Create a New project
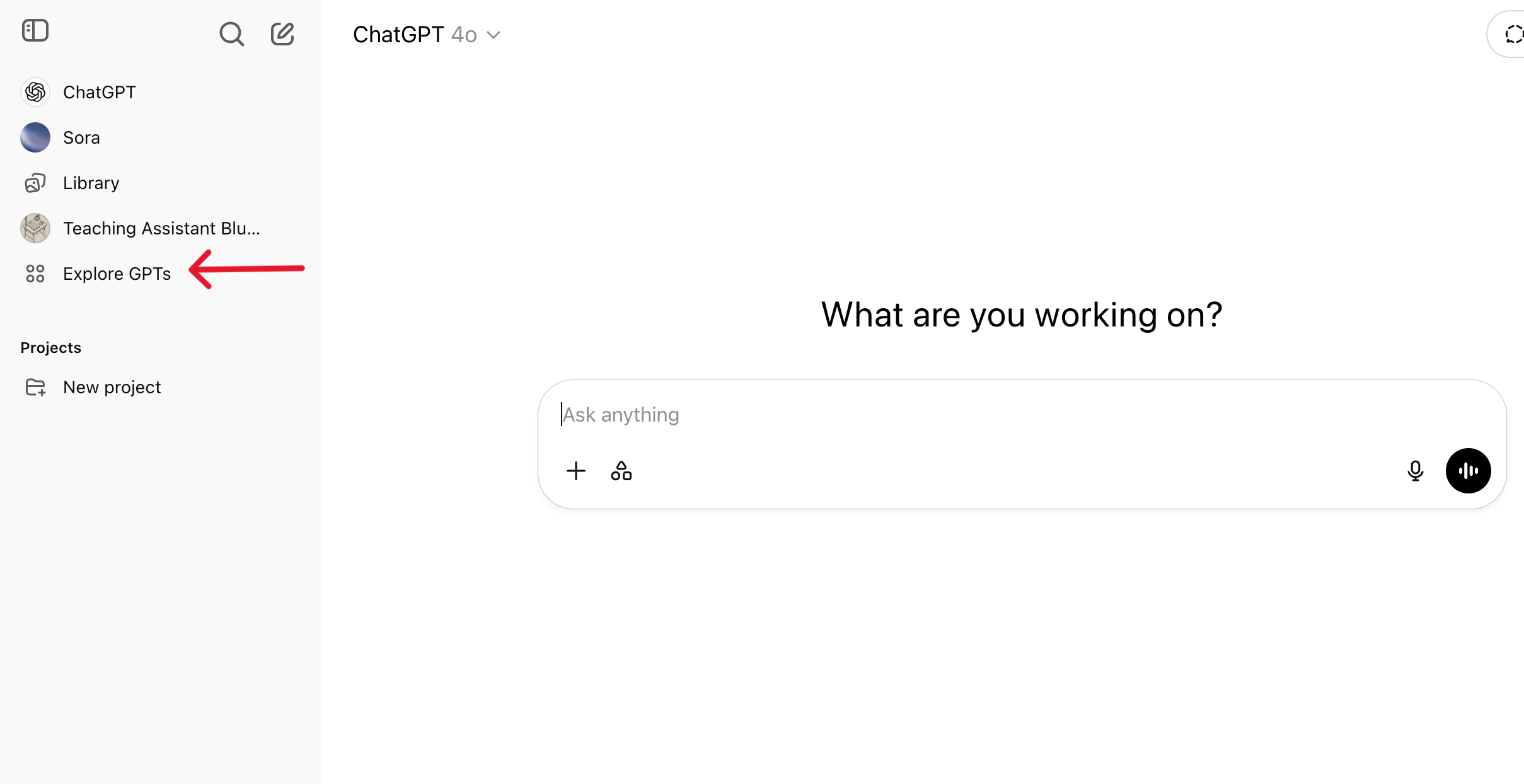The width and height of the screenshot is (1524, 784). (x=112, y=388)
